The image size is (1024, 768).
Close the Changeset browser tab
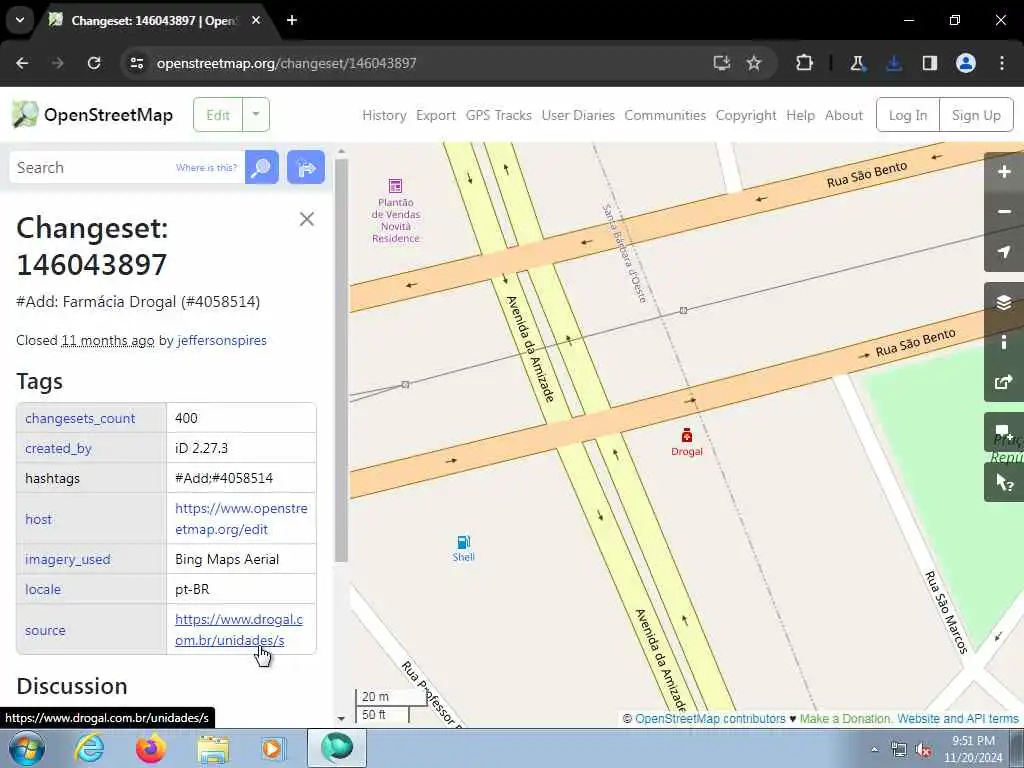click(x=256, y=20)
